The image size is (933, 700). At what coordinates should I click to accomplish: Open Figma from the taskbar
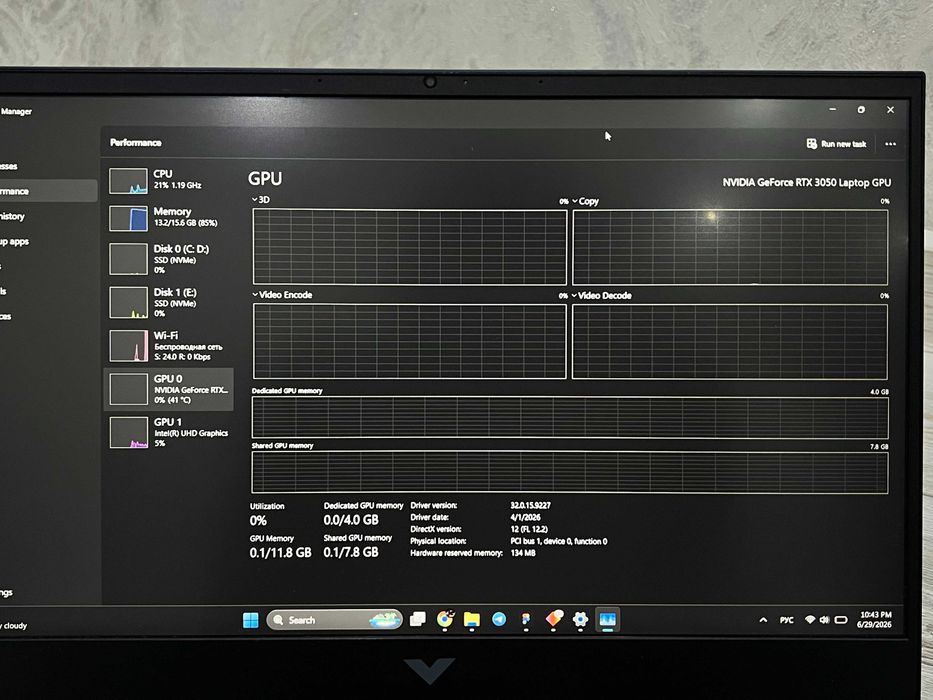(526, 620)
